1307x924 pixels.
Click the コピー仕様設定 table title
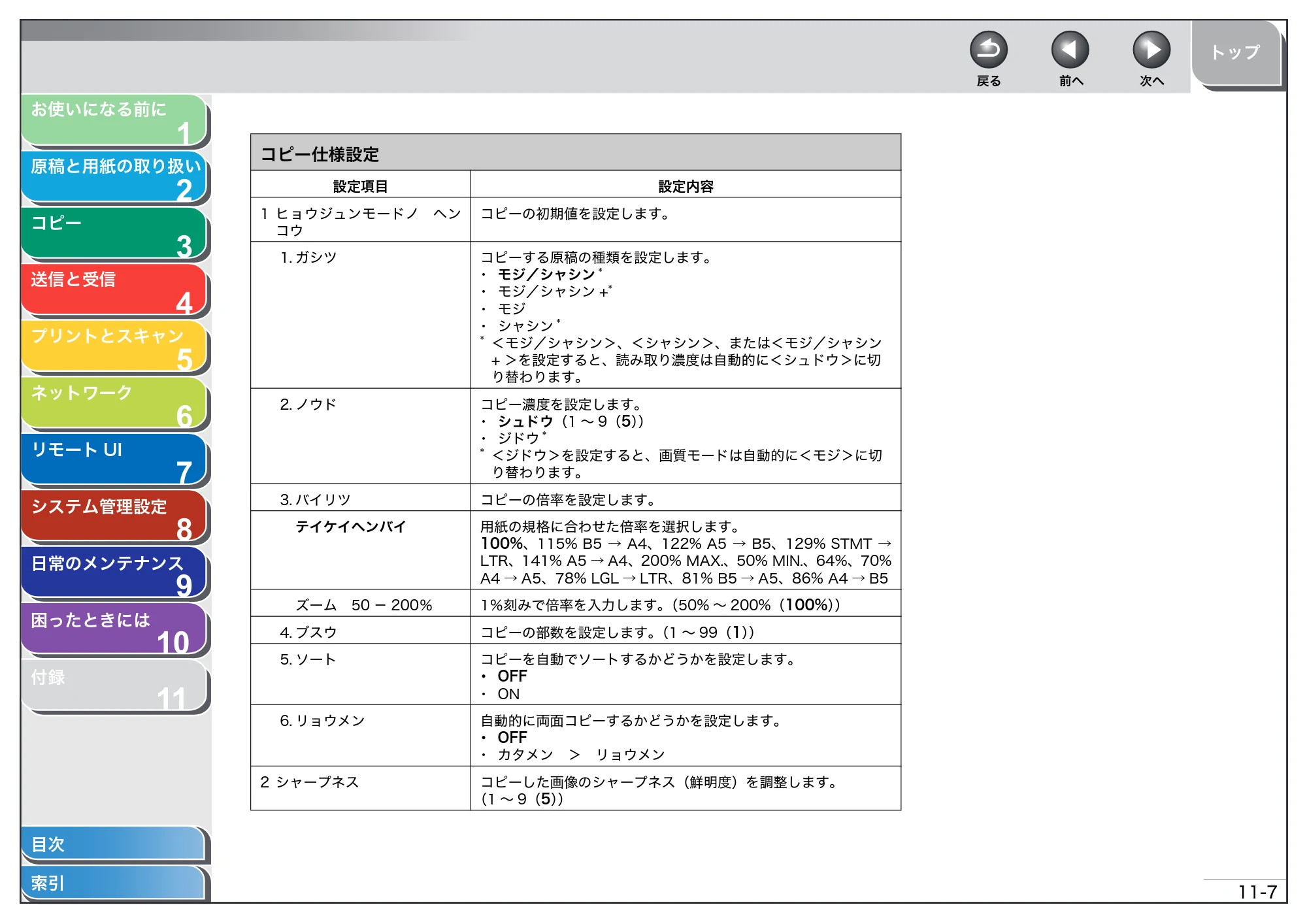320,154
